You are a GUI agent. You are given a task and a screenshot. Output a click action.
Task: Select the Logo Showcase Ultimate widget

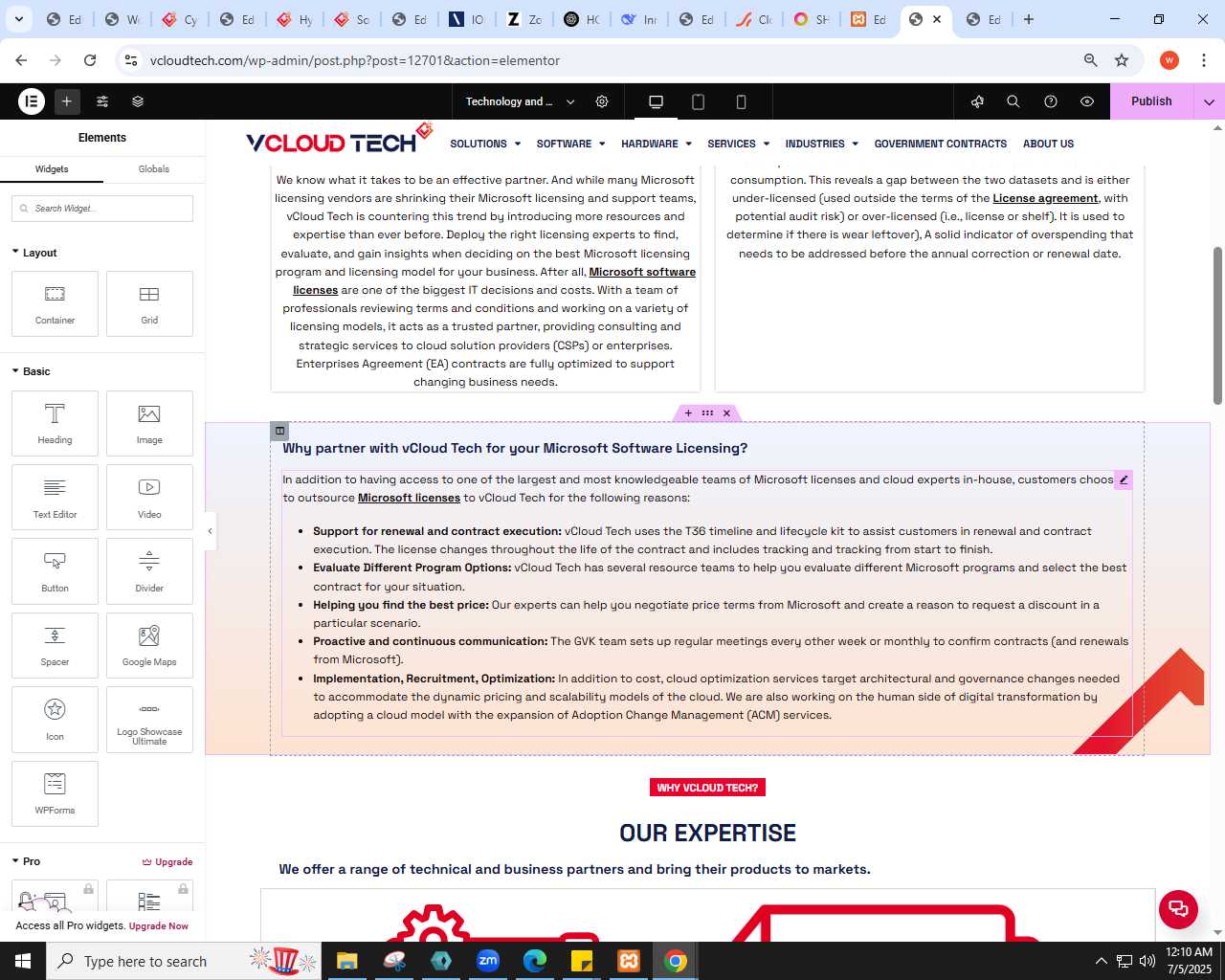149,719
